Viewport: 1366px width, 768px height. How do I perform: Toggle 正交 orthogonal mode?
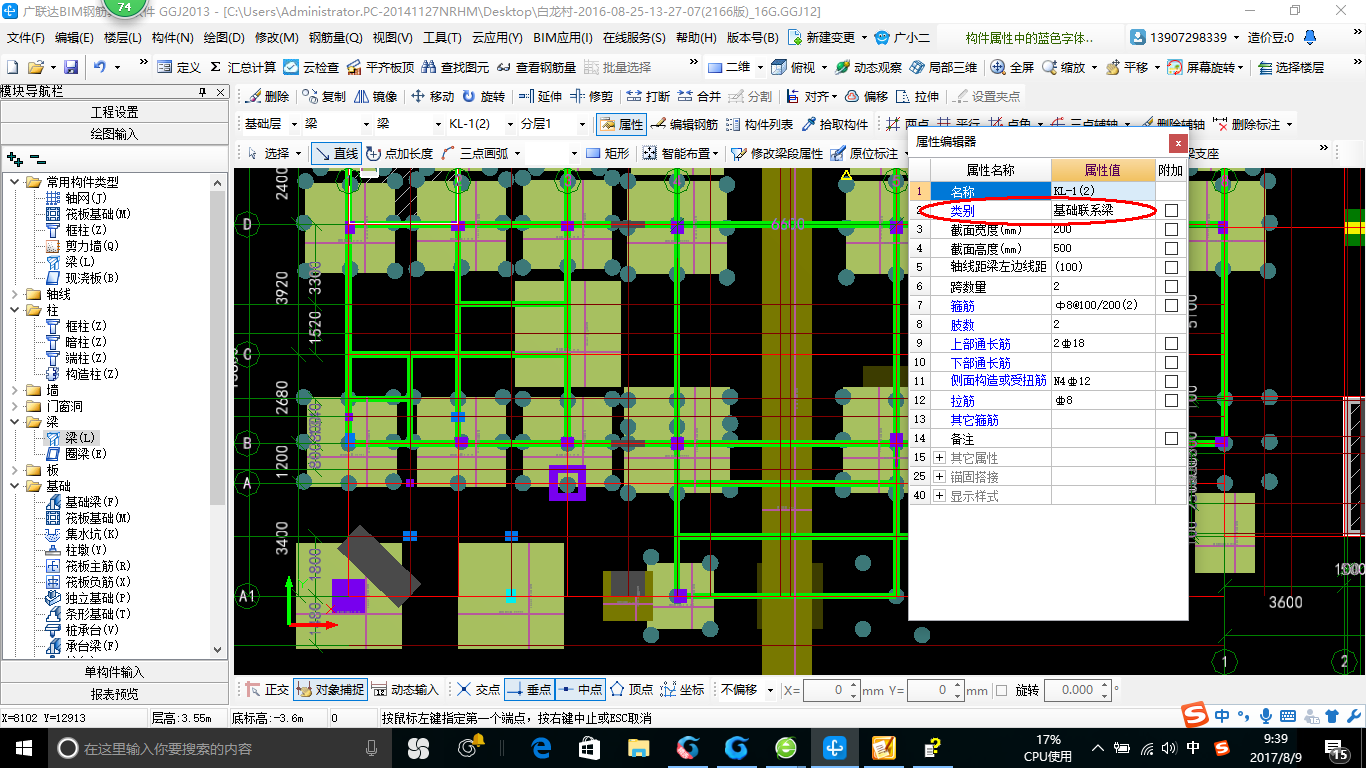(267, 690)
